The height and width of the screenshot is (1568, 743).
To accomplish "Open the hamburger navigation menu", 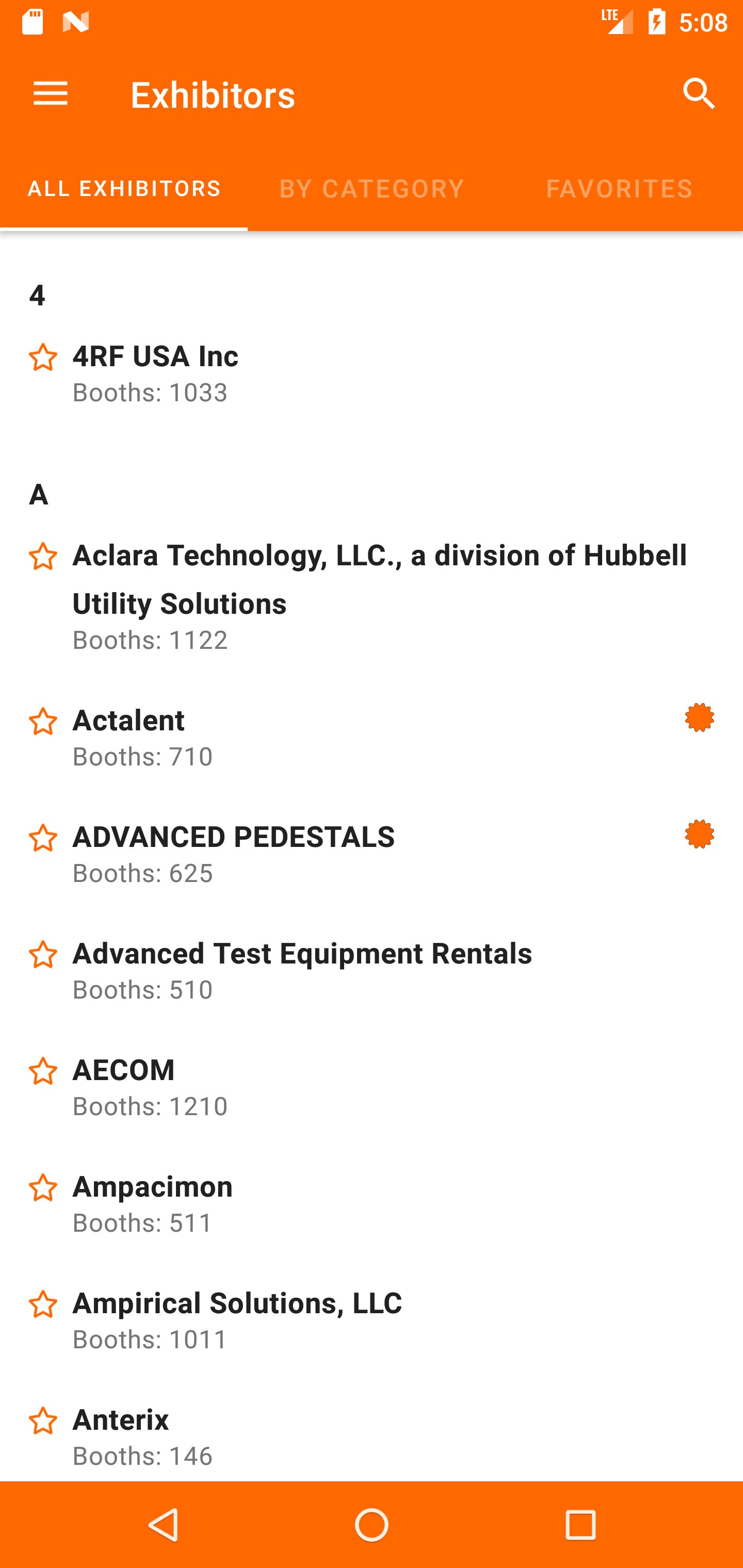I will click(51, 94).
